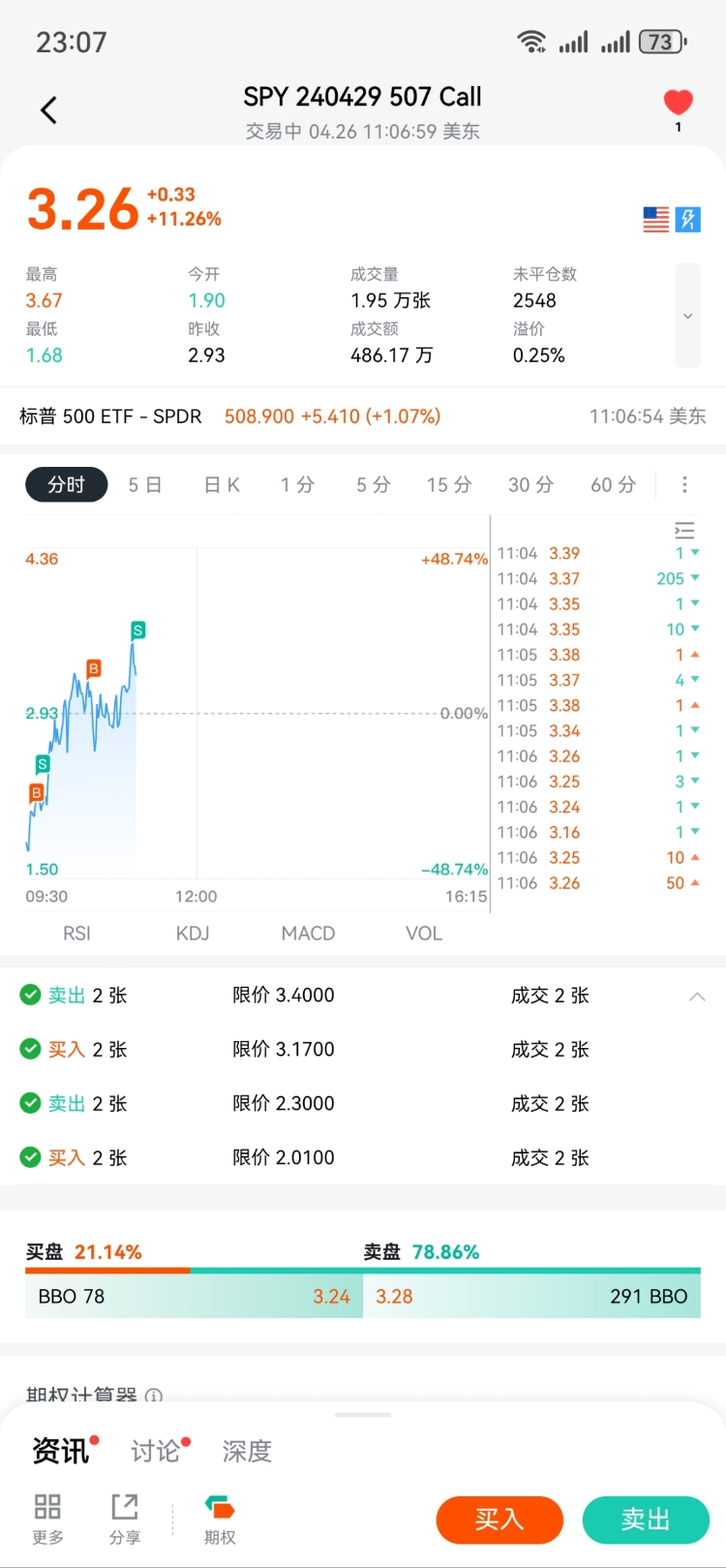Select the 5 分 chart interval
The image size is (726, 1568).
(373, 485)
